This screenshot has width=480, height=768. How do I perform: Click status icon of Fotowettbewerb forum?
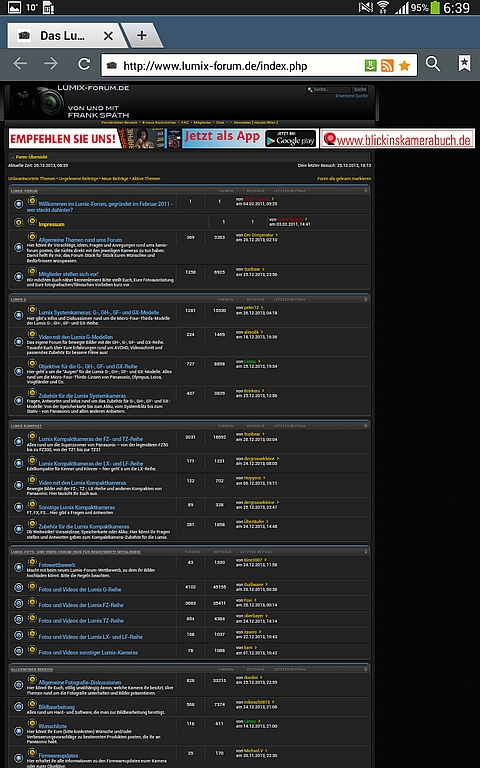19,567
